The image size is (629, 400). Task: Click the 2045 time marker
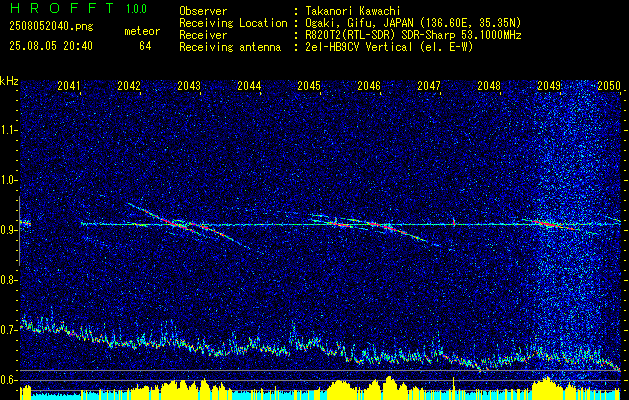pos(309,85)
